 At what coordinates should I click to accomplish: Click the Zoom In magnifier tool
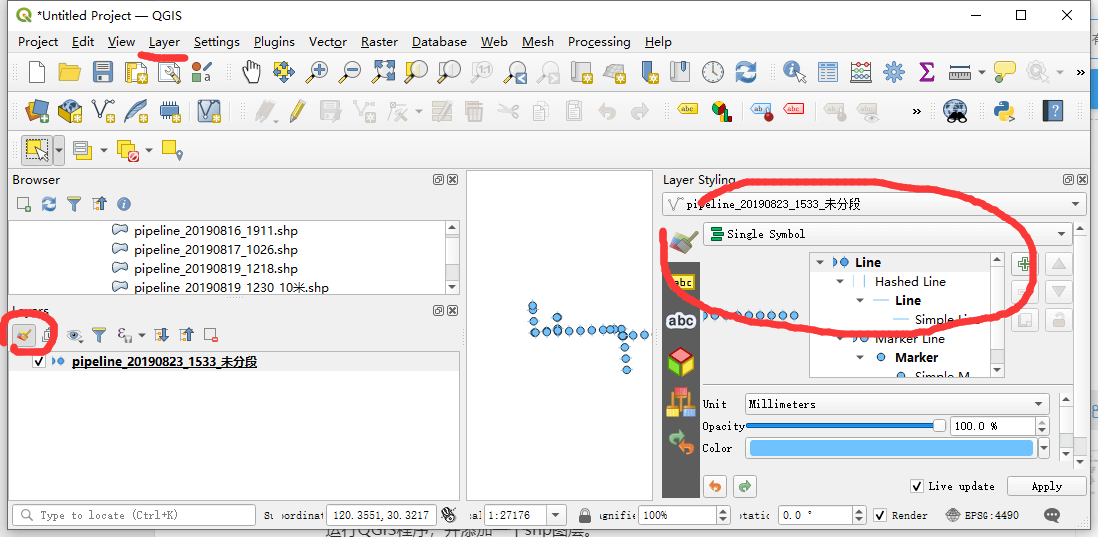click(317, 72)
